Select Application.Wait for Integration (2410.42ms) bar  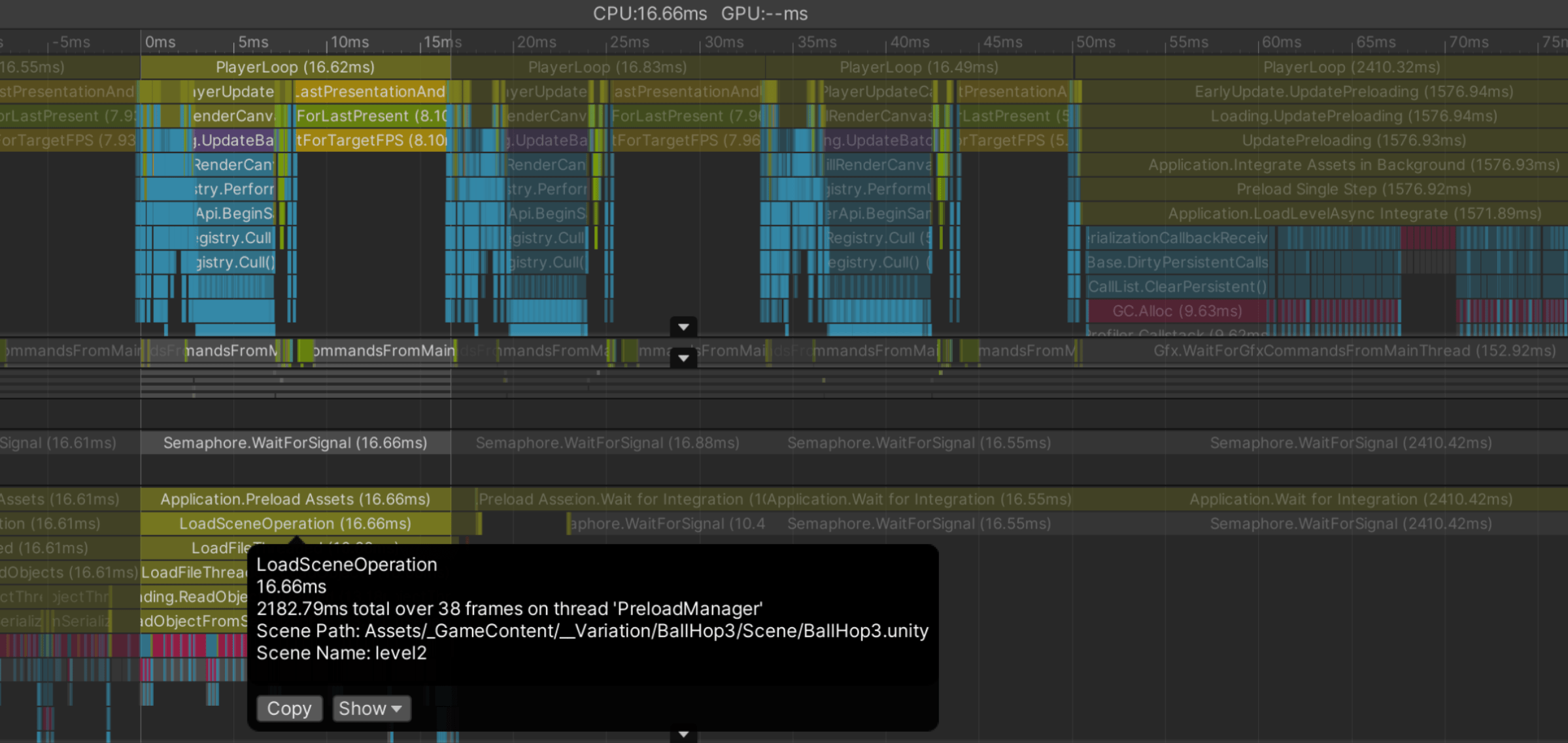1350,499
